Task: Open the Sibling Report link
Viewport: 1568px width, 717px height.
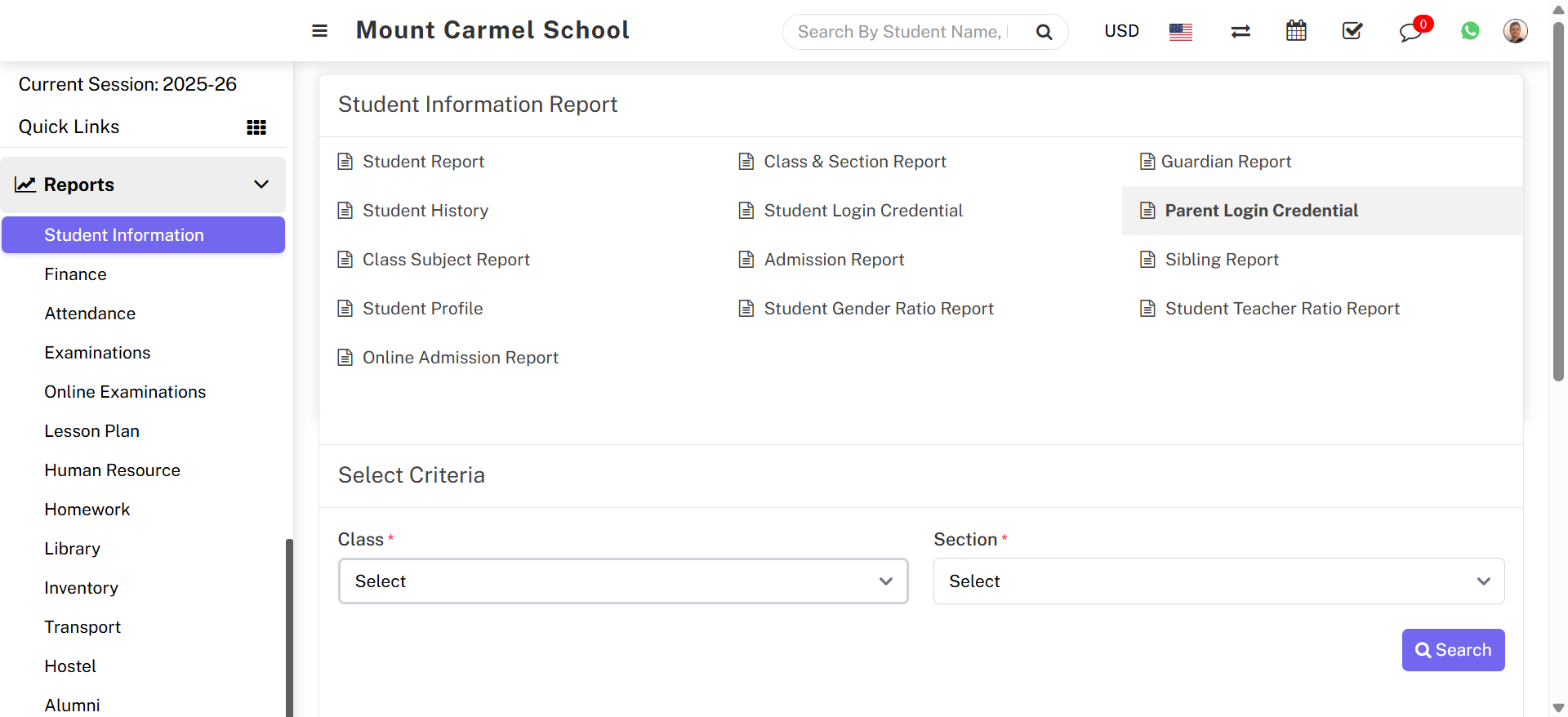Action: (1221, 260)
